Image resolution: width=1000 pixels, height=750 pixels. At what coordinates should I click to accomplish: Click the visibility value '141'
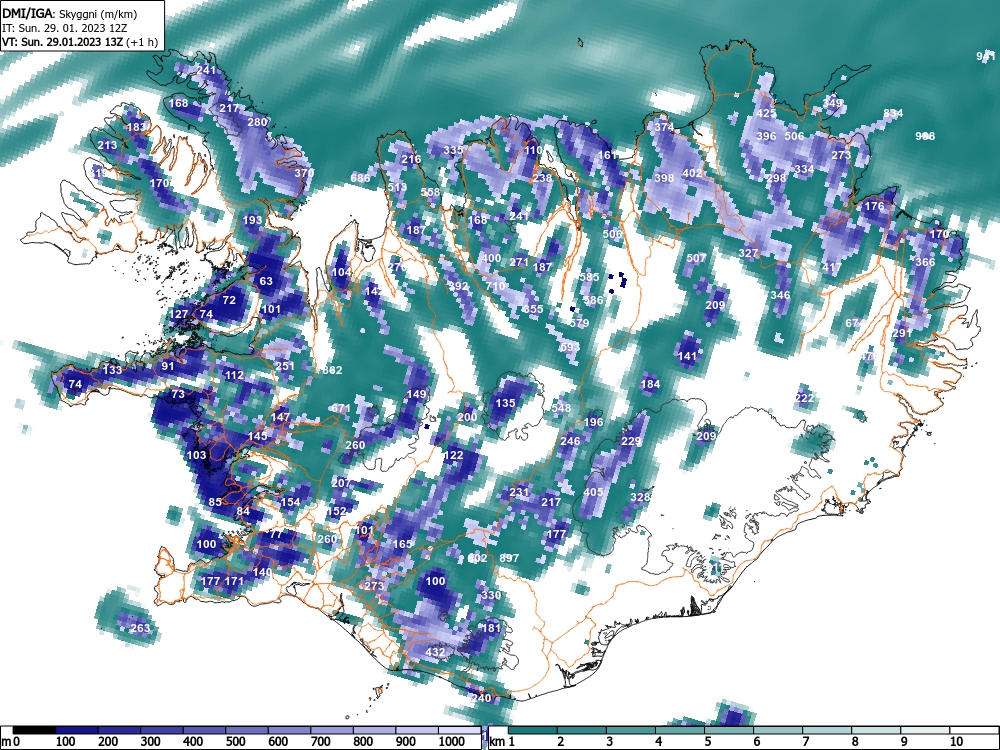coord(688,357)
